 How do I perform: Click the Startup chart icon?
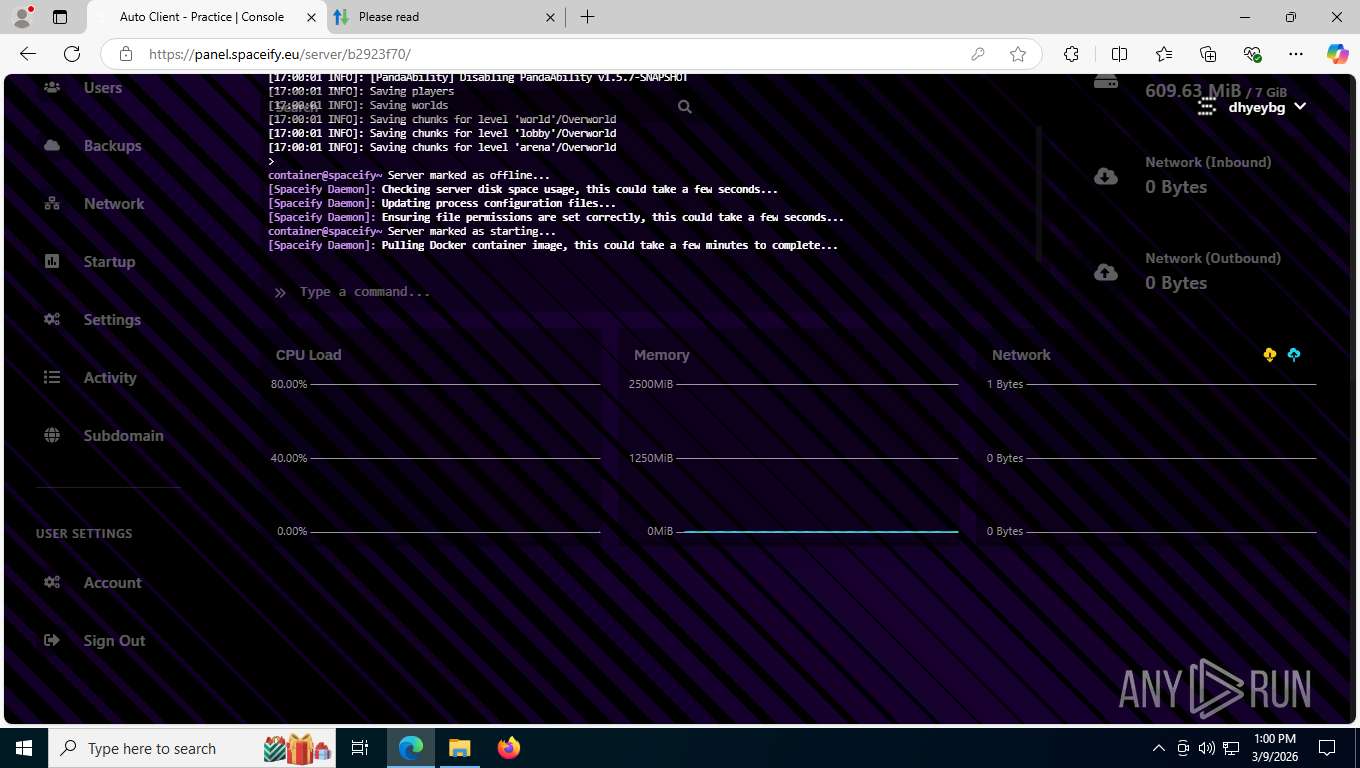pos(52,262)
